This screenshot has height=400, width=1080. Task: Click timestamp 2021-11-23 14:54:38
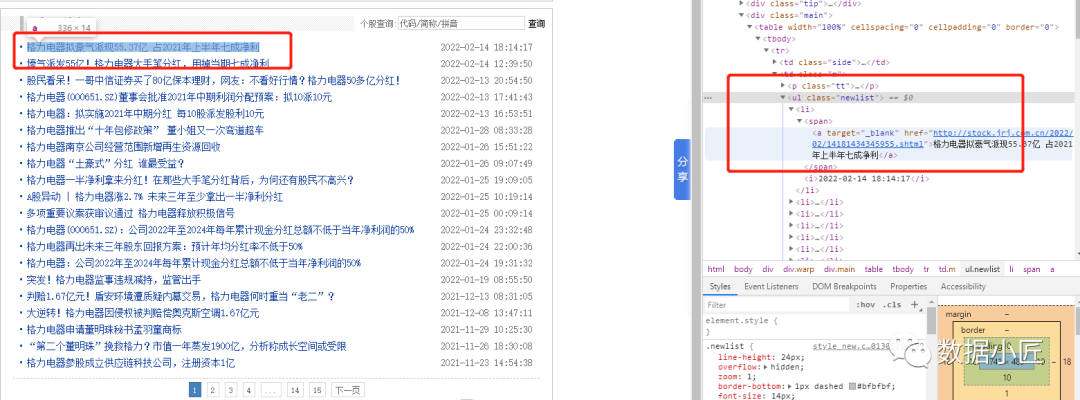coord(486,363)
